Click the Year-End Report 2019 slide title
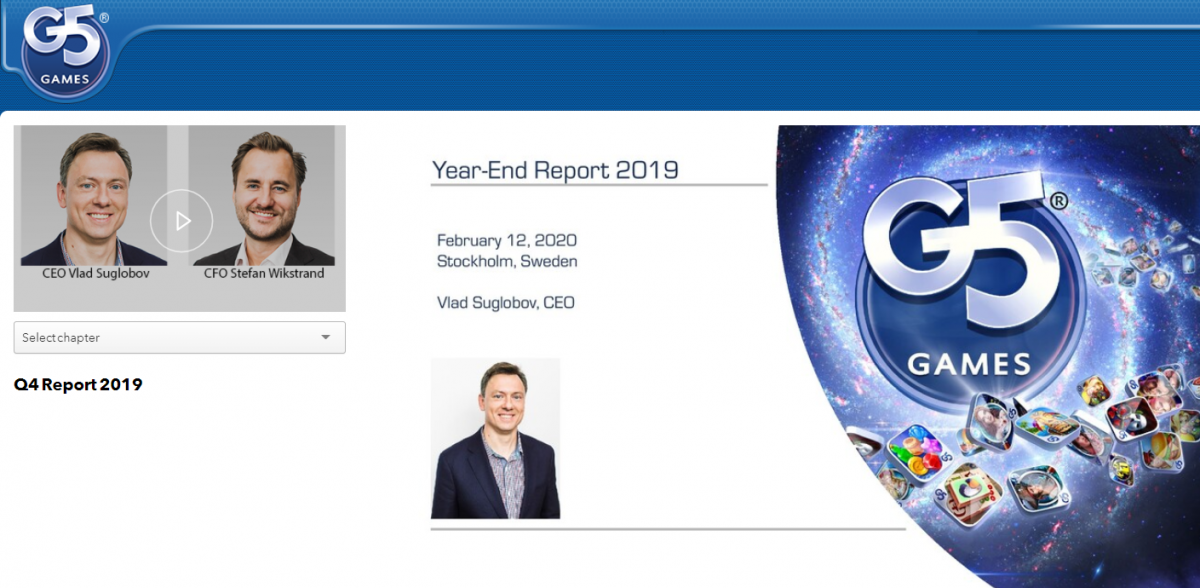1200x588 pixels. tap(555, 170)
